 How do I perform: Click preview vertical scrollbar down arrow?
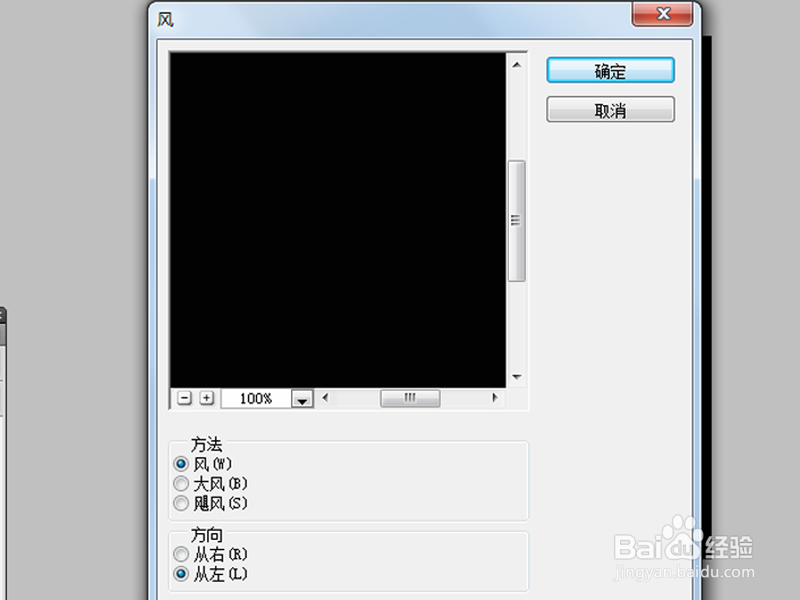click(x=517, y=377)
